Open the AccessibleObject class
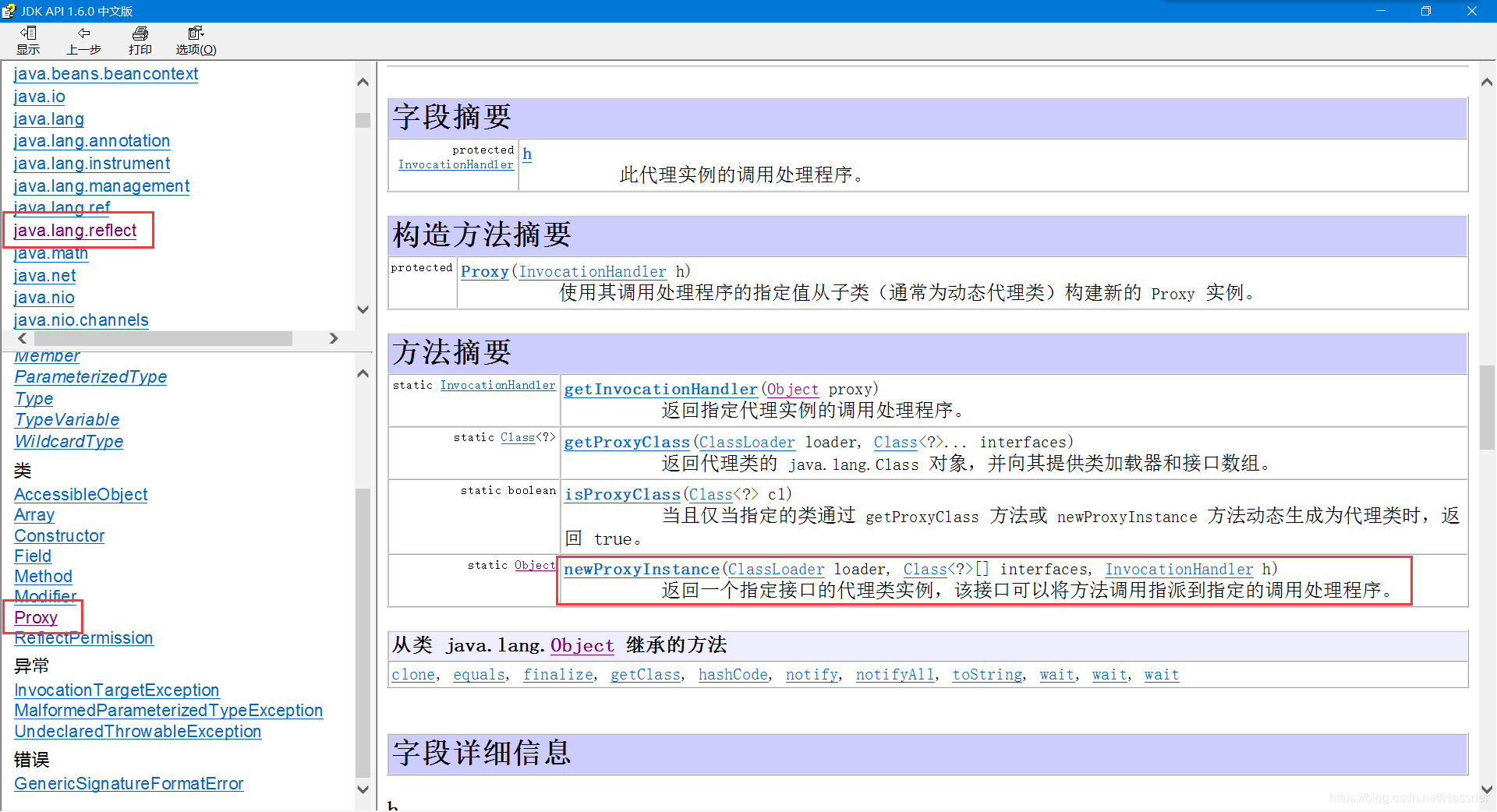 click(81, 495)
